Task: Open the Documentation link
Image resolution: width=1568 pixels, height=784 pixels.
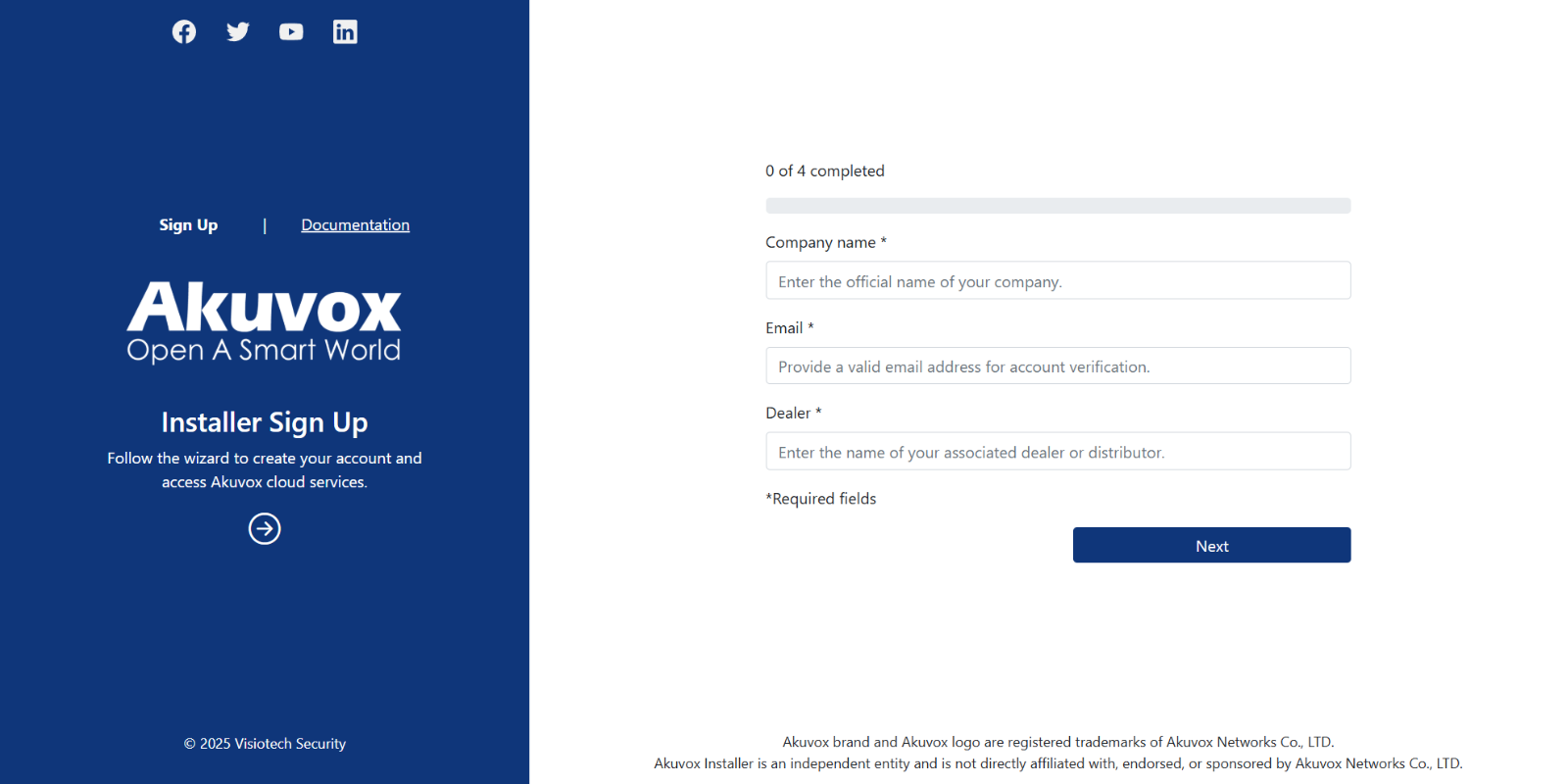Action: click(x=355, y=225)
